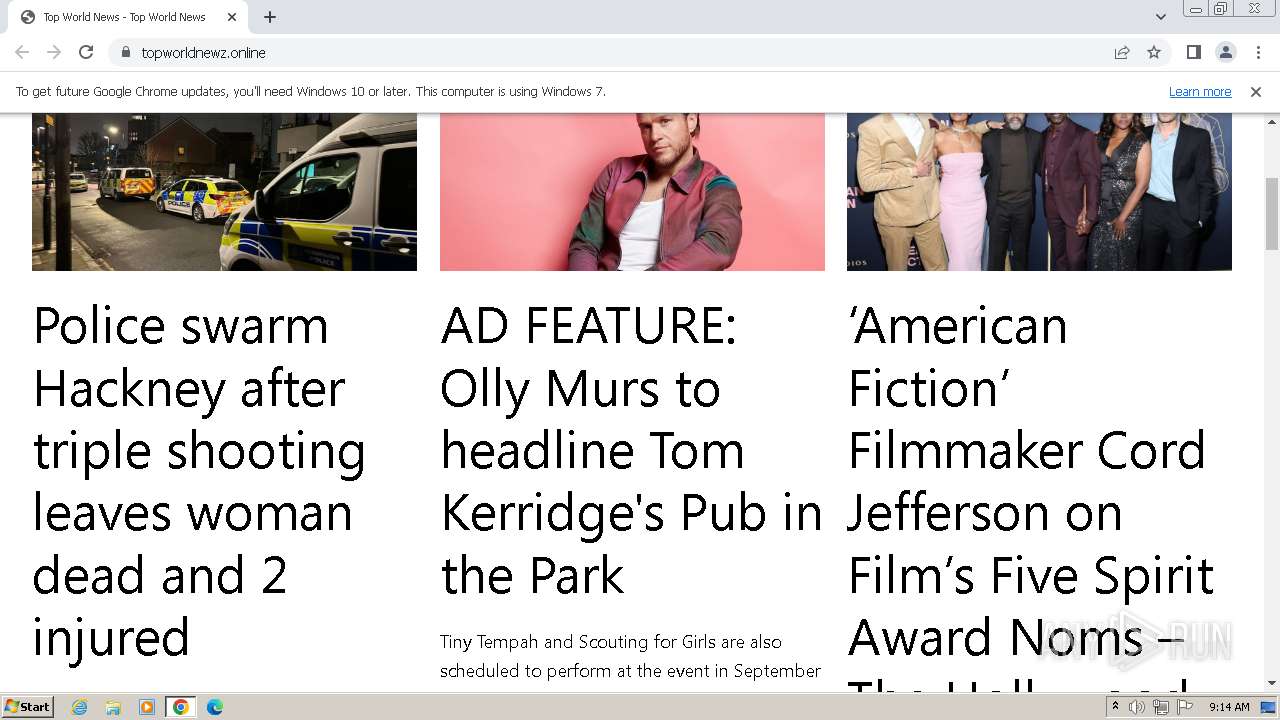Launch Microsoft Edge from the taskbar
The width and height of the screenshot is (1280, 720).
(215, 707)
